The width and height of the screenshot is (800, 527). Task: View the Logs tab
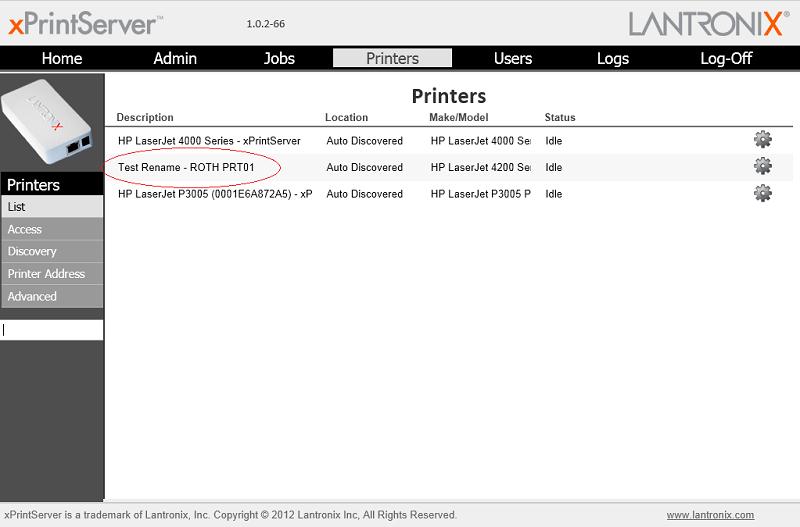[613, 58]
